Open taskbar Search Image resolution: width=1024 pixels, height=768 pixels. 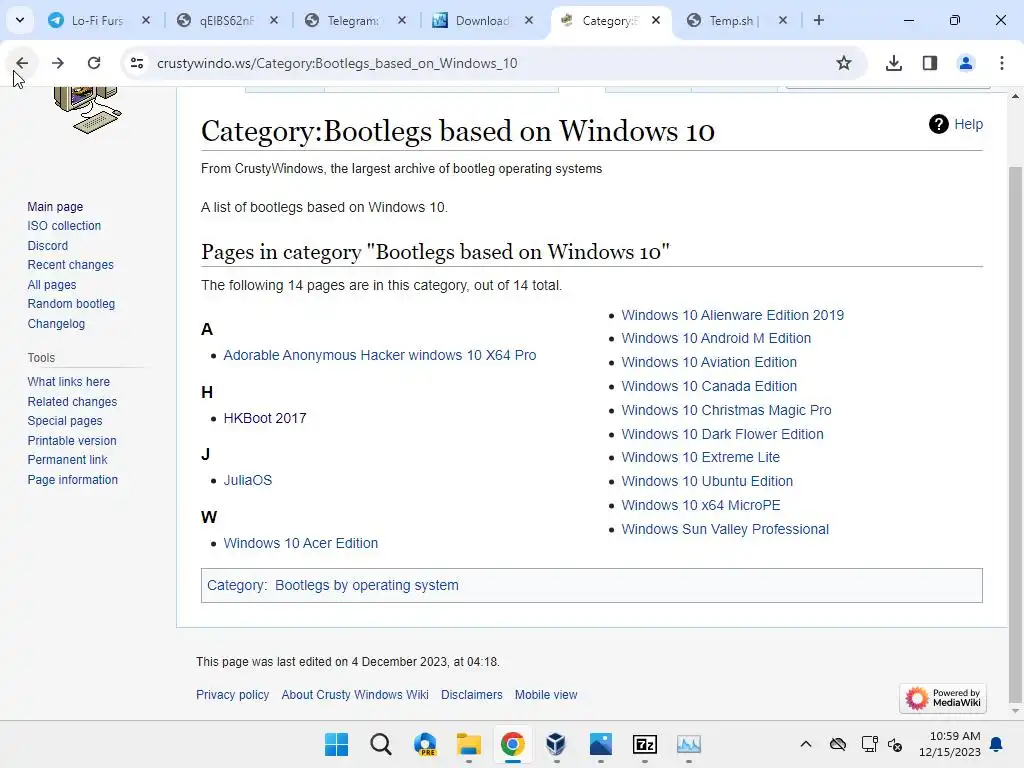click(x=381, y=744)
